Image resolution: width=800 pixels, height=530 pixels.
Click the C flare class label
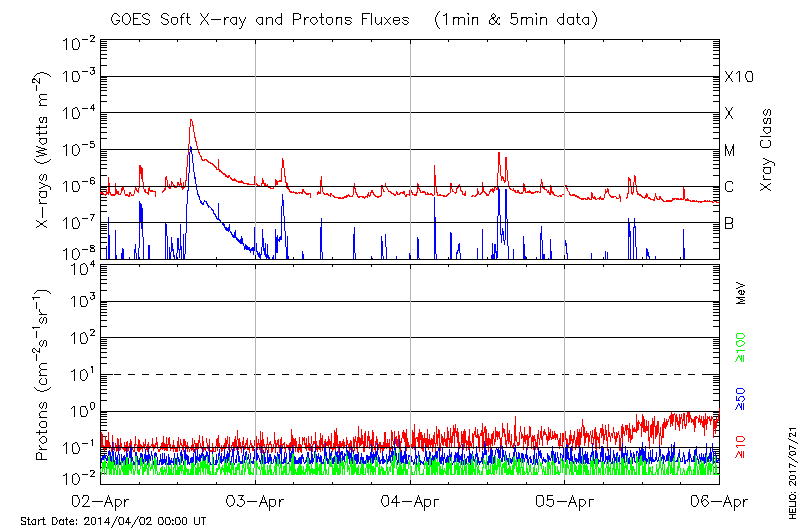pos(729,187)
